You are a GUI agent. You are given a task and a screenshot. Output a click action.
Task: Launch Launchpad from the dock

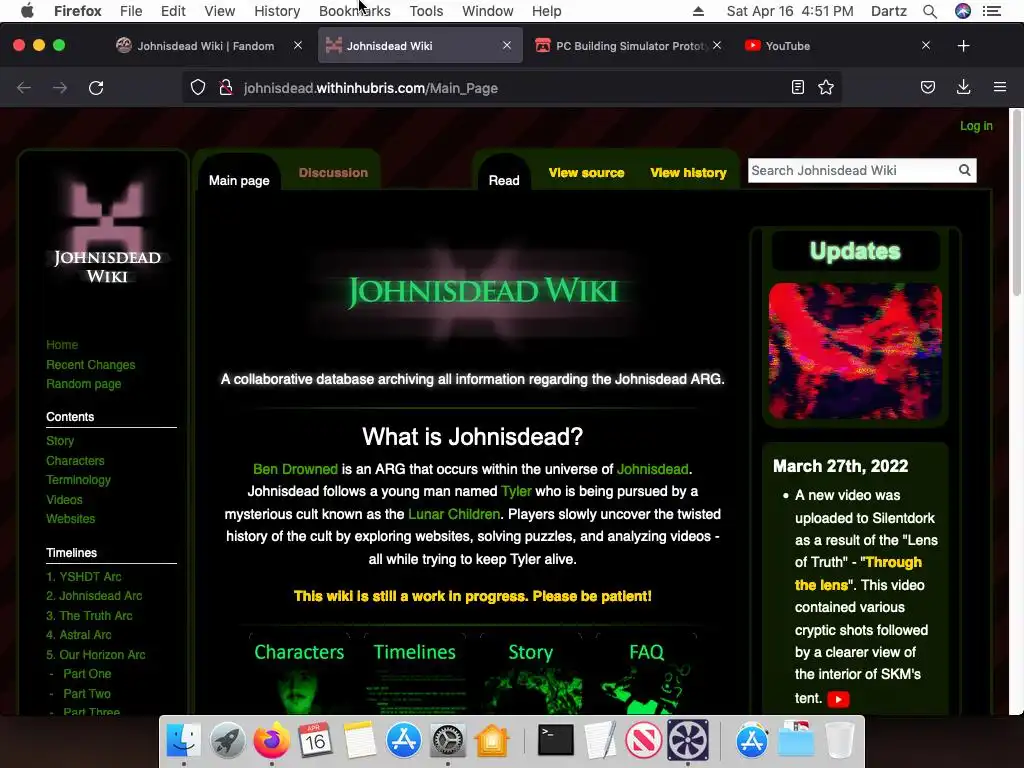(x=227, y=741)
